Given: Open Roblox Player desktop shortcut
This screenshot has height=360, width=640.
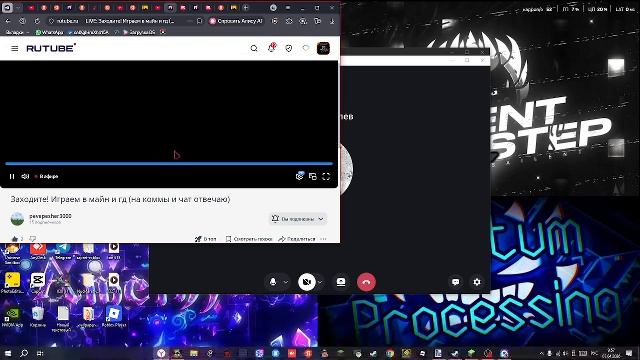Looking at the screenshot, I should (113, 317).
